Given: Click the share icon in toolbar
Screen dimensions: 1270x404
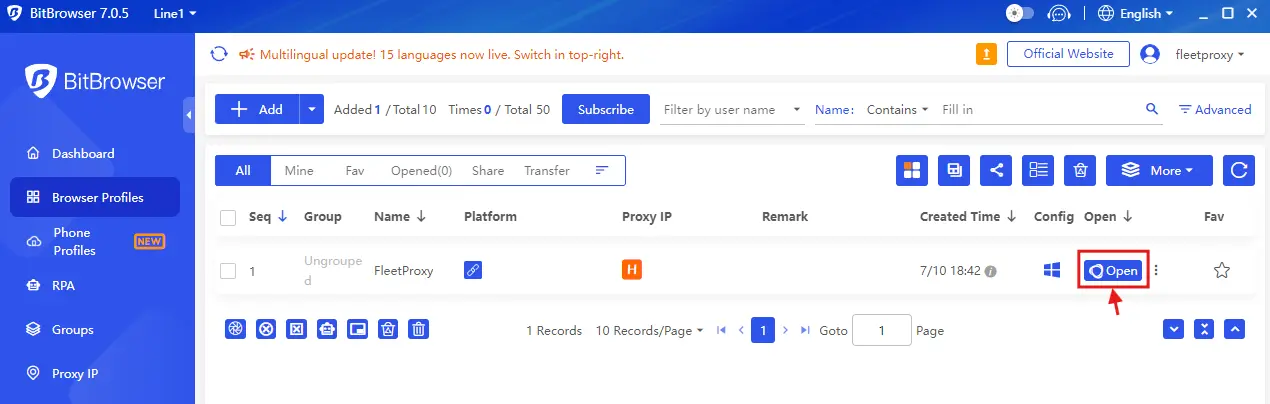Looking at the screenshot, I should tap(996, 171).
